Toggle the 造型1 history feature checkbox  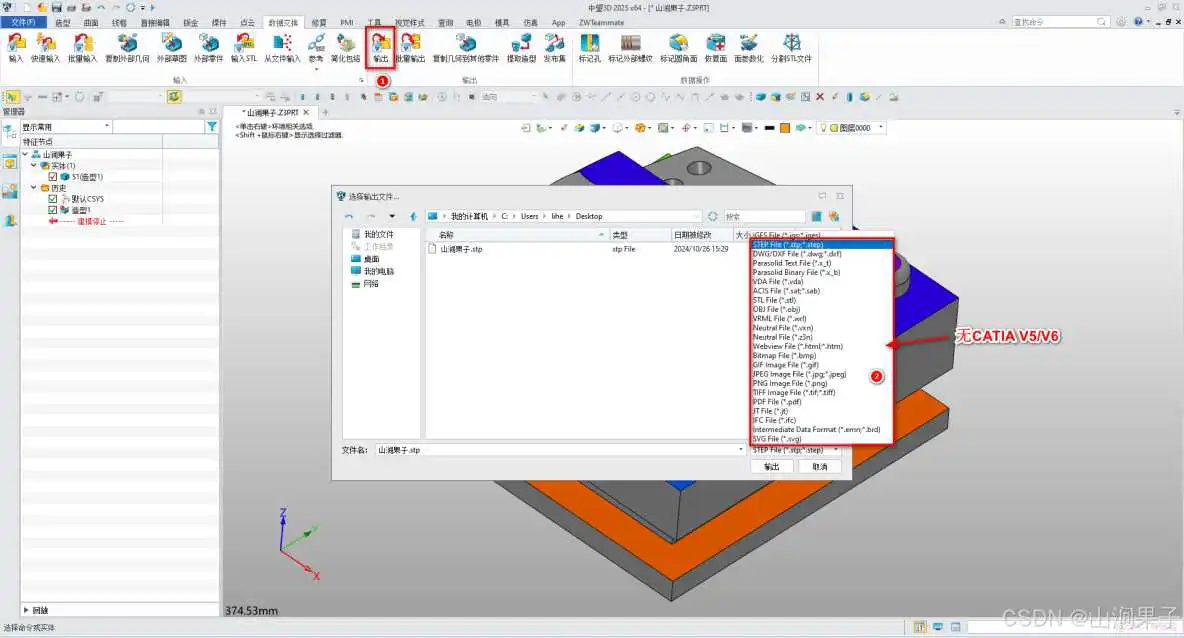click(x=53, y=210)
